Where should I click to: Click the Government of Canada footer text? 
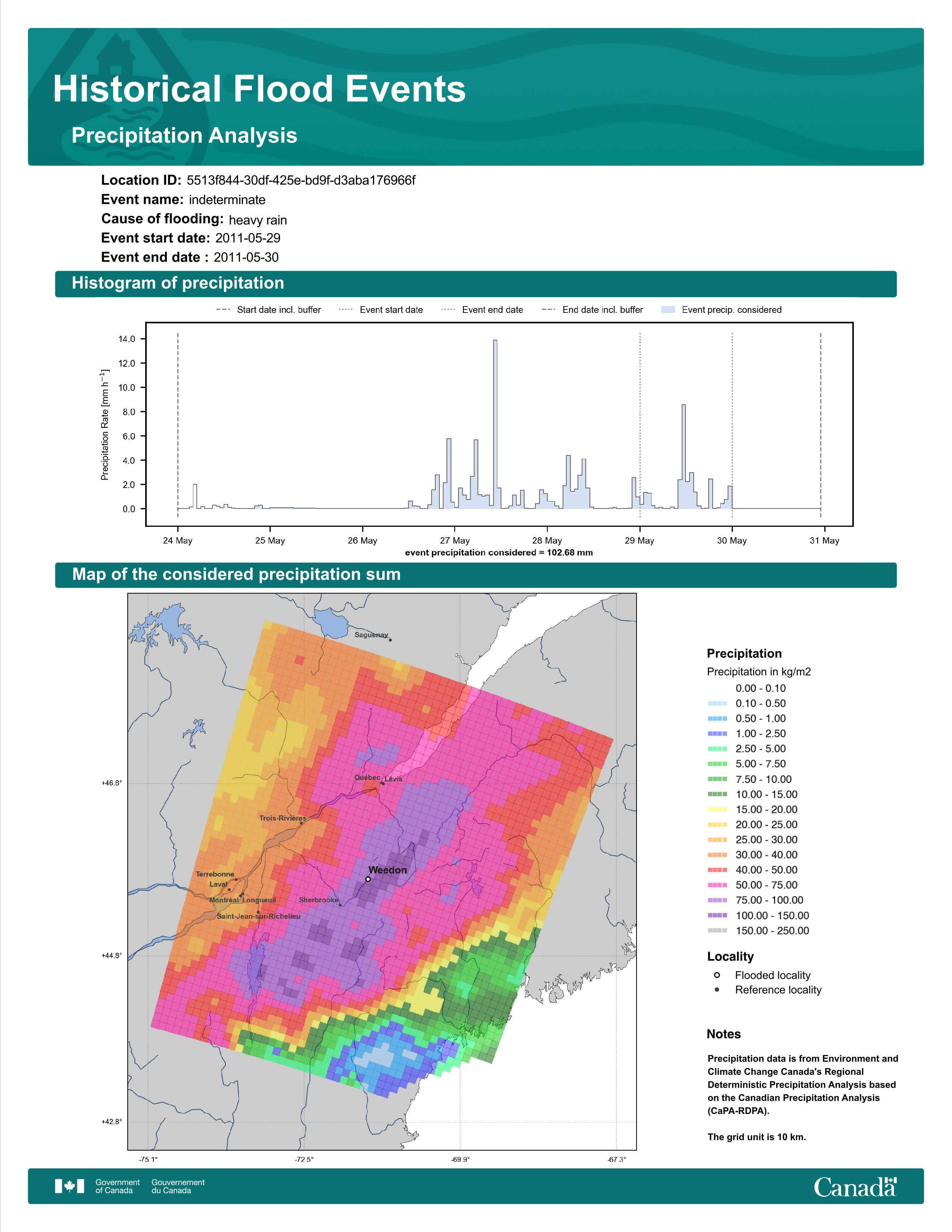click(x=117, y=1186)
